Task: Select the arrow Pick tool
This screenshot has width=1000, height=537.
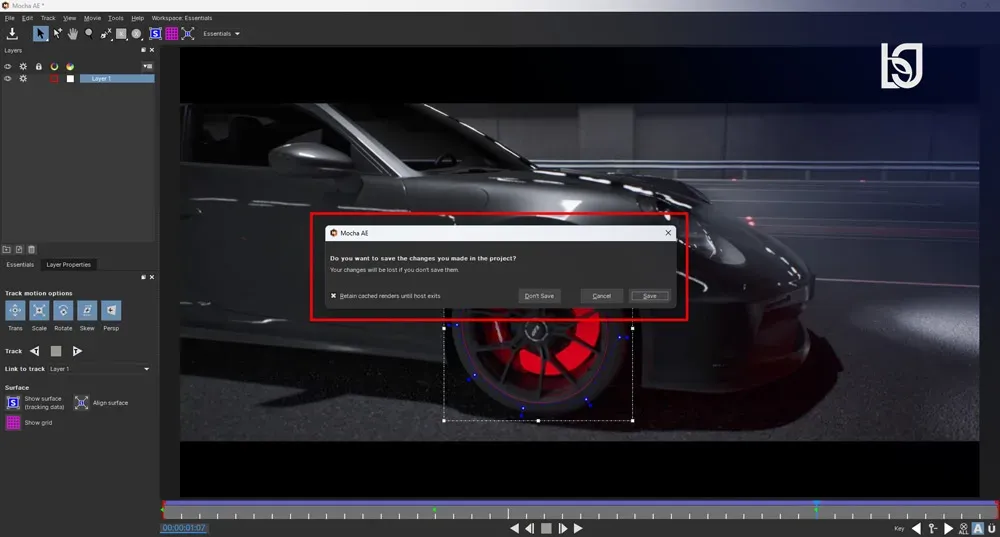Action: (40, 34)
